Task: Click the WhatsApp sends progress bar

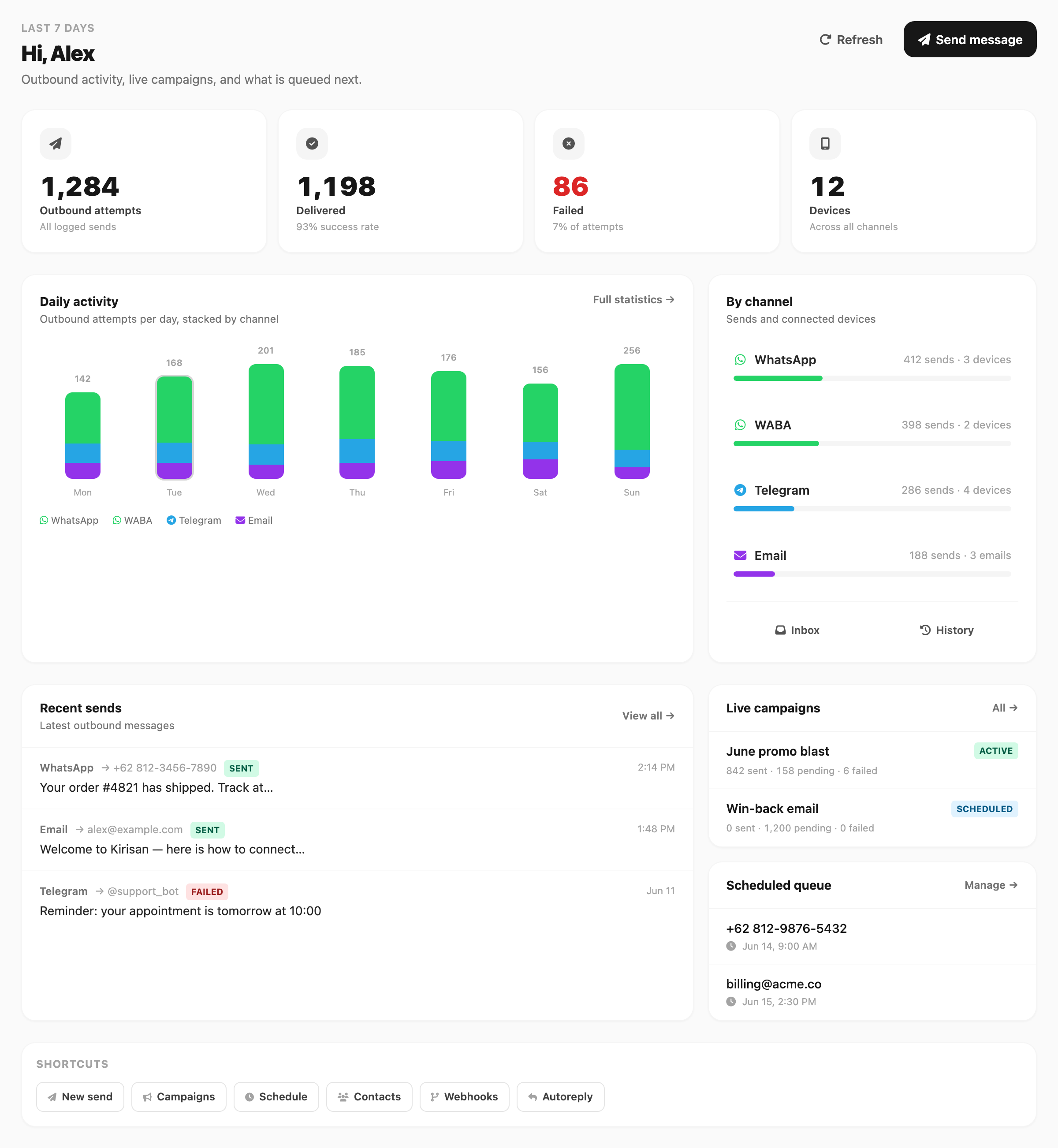Action: (x=872, y=378)
